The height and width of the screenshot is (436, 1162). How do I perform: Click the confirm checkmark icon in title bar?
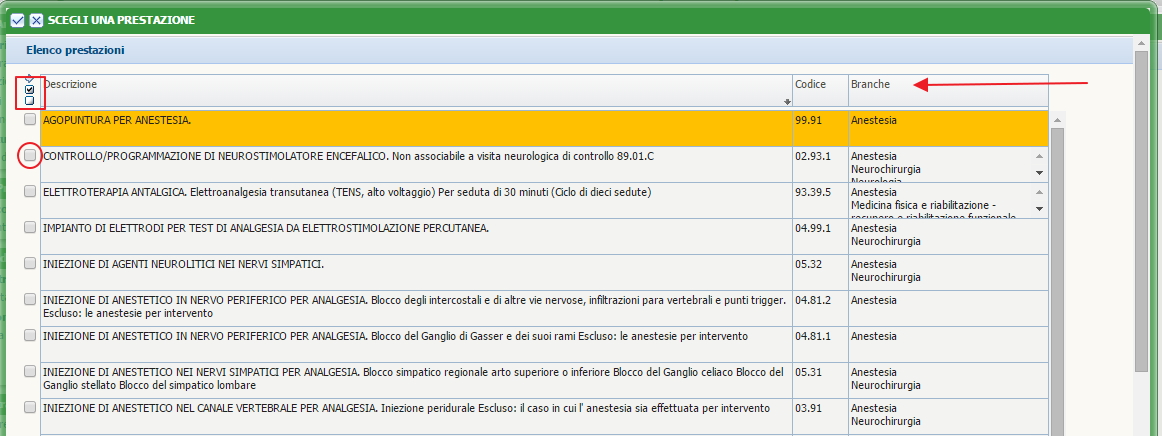point(17,20)
